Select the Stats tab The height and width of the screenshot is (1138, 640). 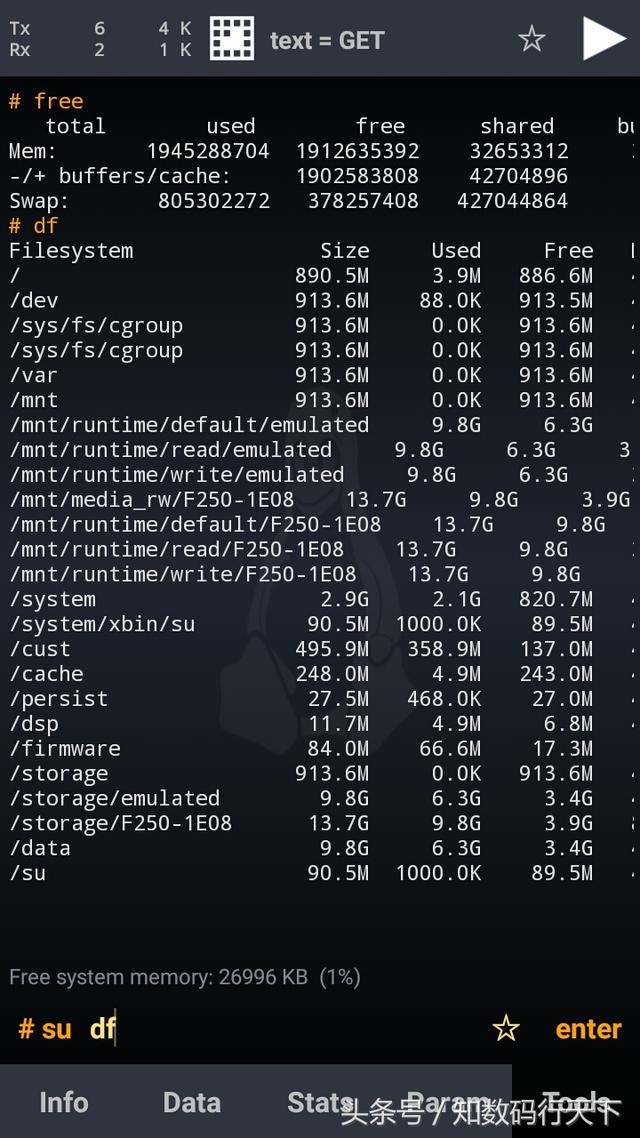[x=320, y=1102]
